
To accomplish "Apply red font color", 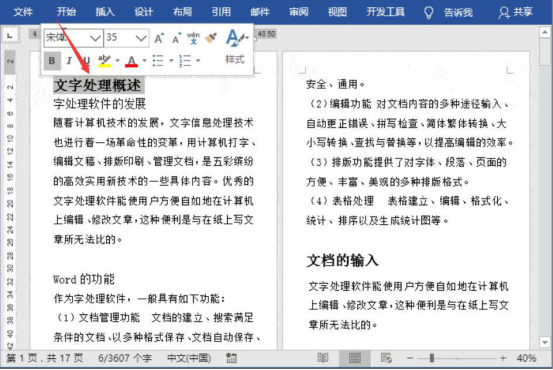I will tap(131, 61).
